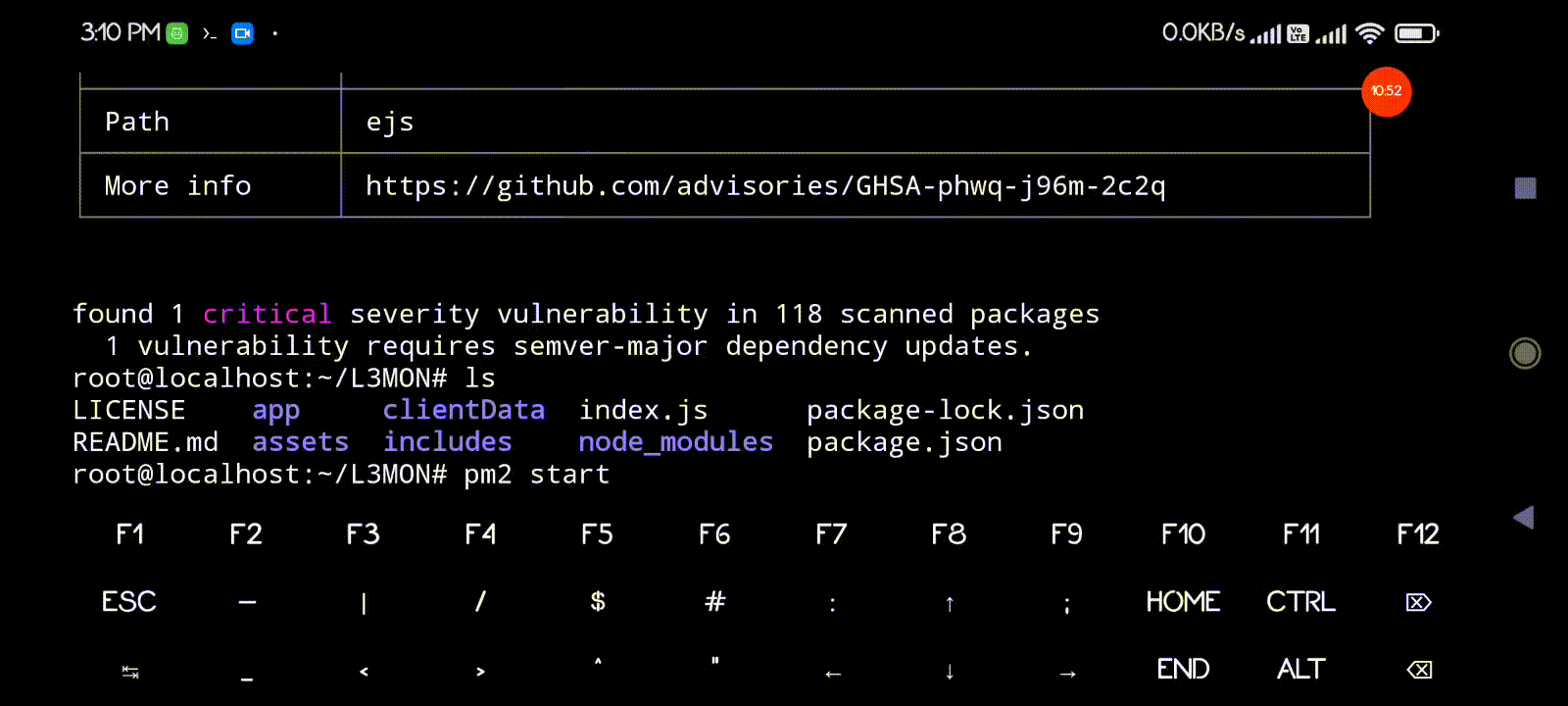Tap the double quote key
The height and width of the screenshot is (706, 1568).
point(715,662)
